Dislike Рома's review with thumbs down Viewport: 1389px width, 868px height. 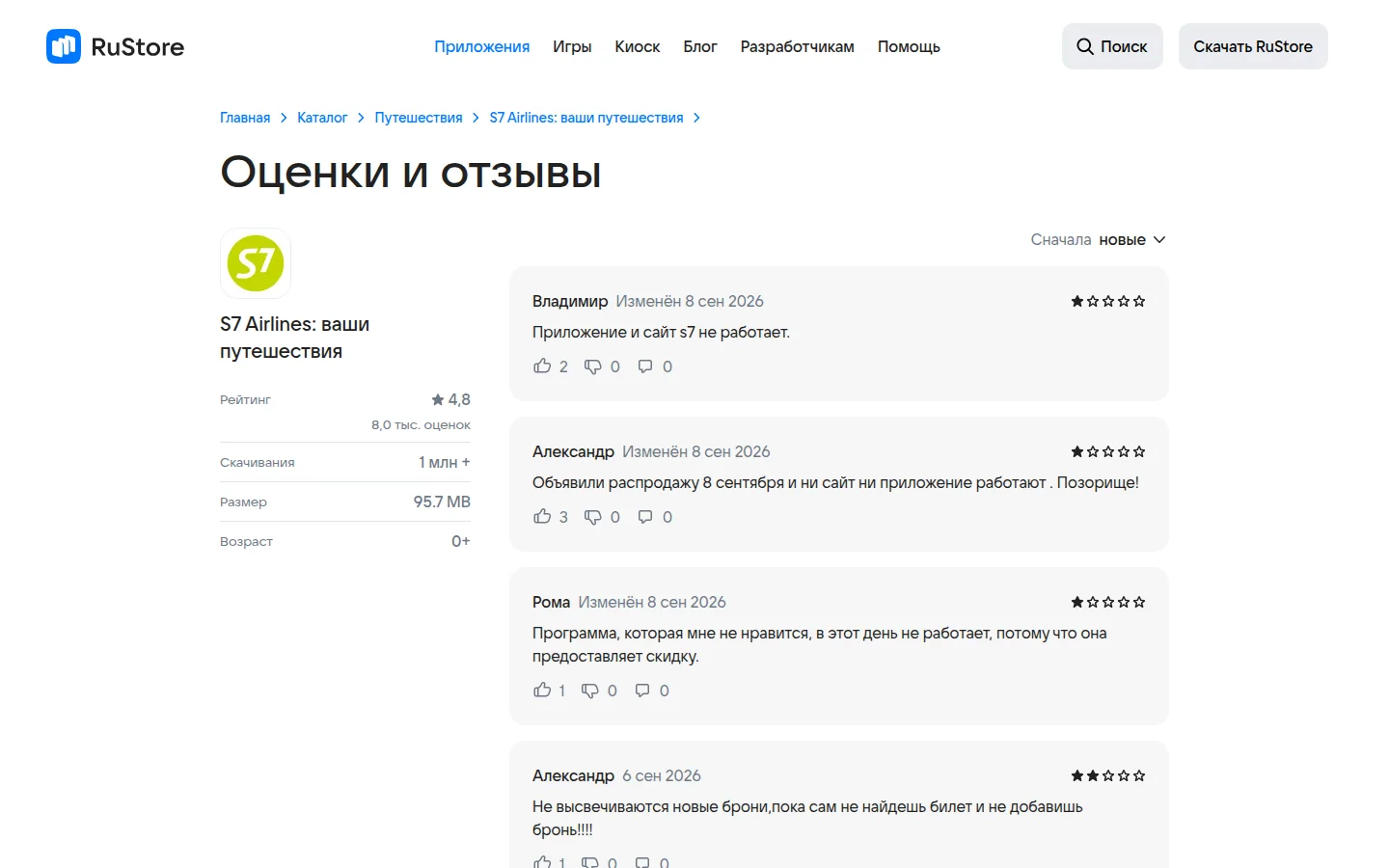pyautogui.click(x=590, y=691)
